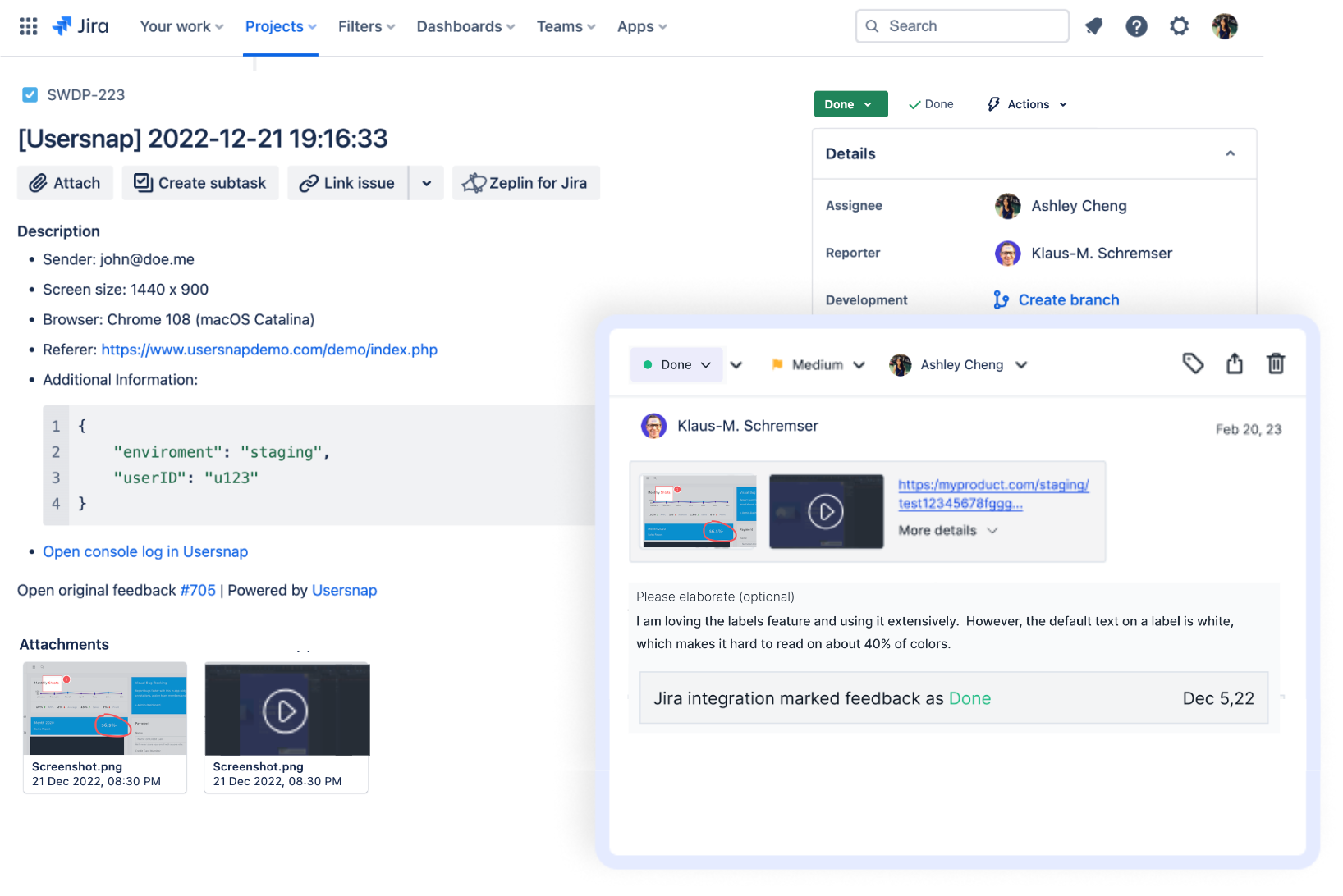Open the Filters menu

[366, 26]
